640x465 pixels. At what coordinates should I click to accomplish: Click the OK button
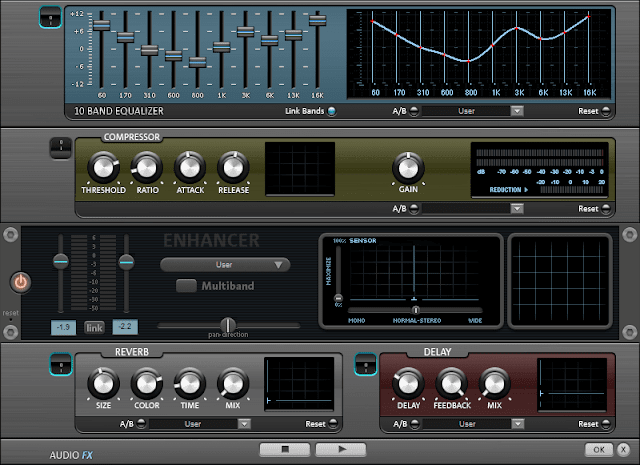[x=599, y=449]
